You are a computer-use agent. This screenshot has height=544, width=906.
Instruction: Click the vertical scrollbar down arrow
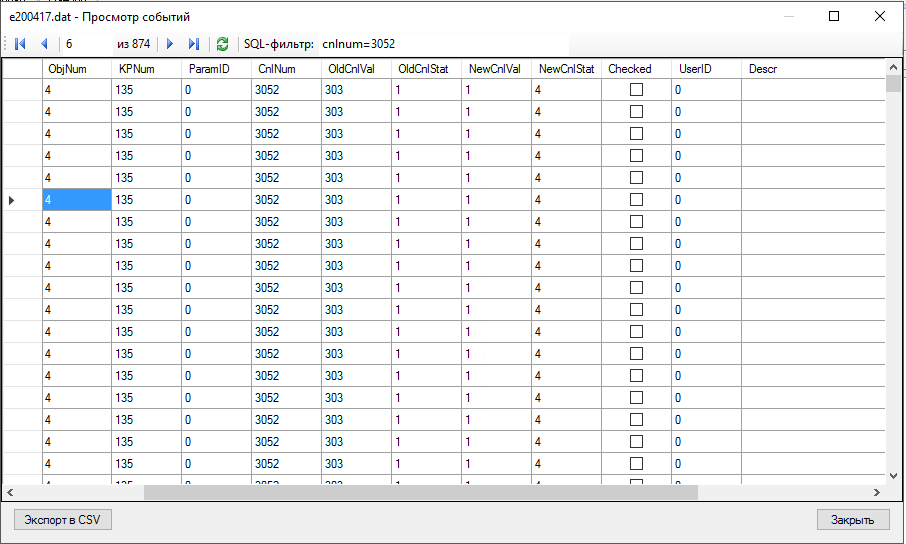(x=893, y=476)
